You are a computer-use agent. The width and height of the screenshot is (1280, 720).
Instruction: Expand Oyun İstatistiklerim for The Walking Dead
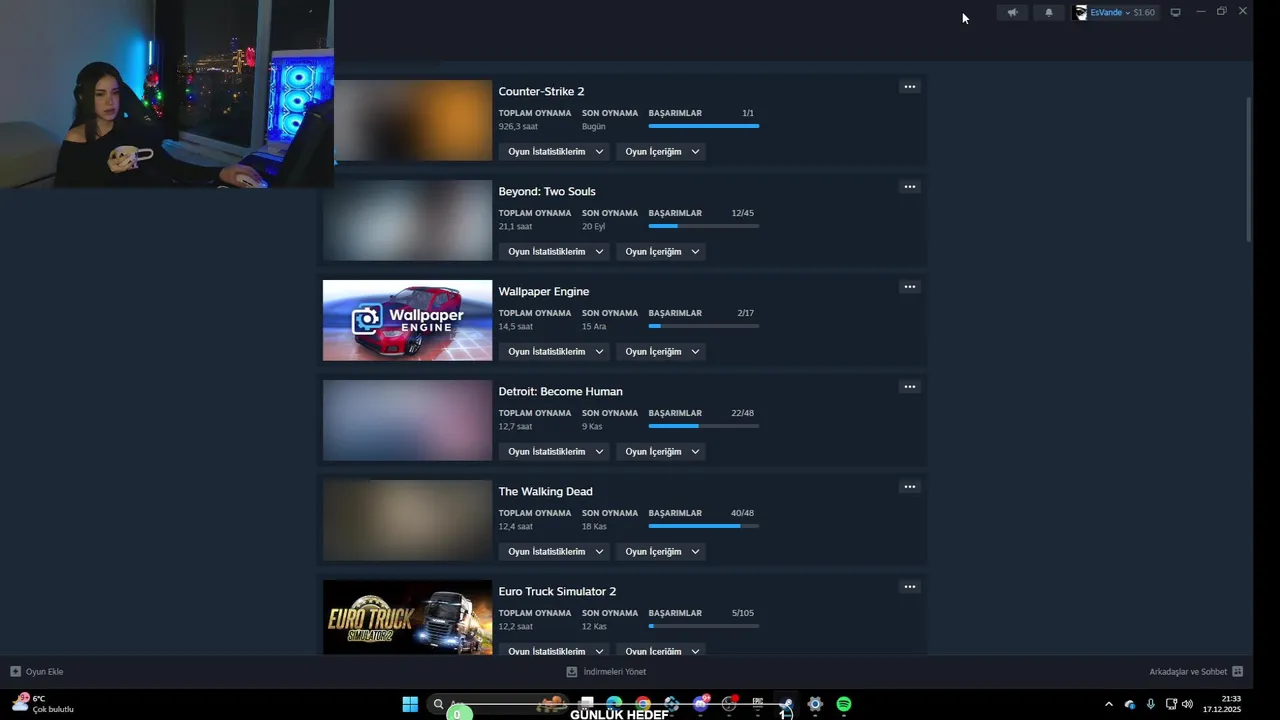pos(556,552)
